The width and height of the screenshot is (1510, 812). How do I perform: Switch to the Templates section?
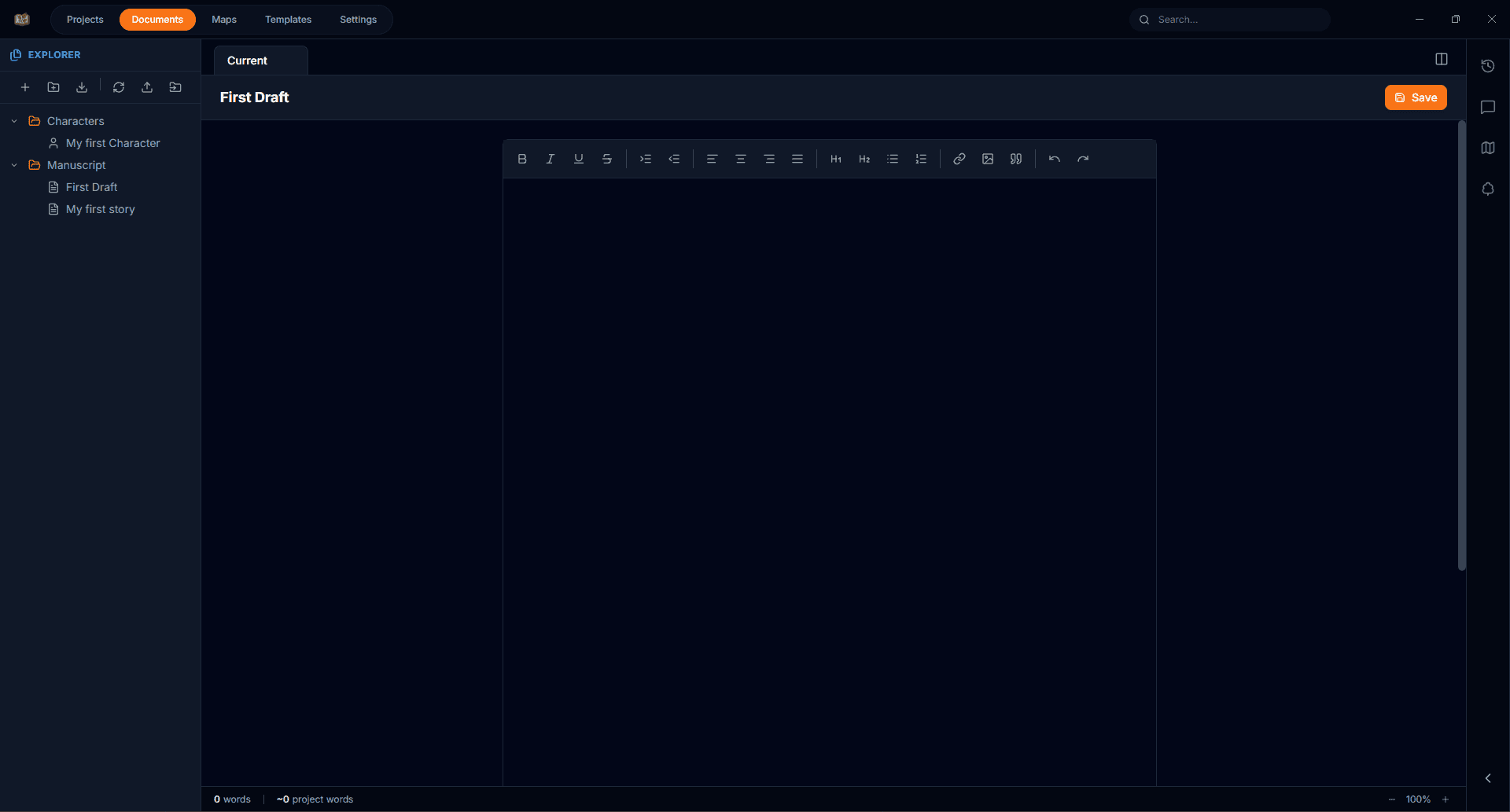[x=288, y=19]
